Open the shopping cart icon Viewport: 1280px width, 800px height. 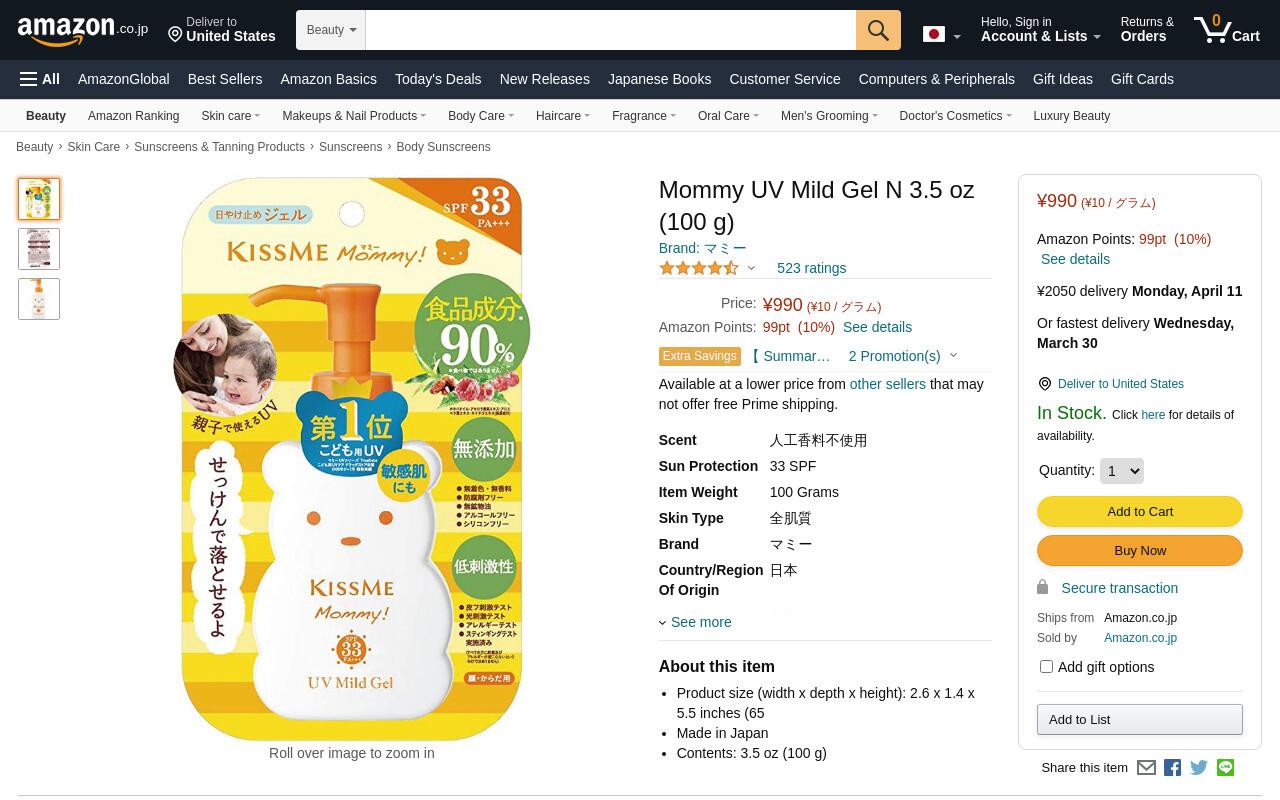click(x=1227, y=29)
